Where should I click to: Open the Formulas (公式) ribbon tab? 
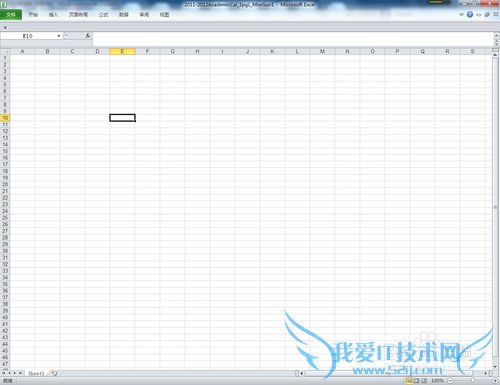click(x=104, y=15)
